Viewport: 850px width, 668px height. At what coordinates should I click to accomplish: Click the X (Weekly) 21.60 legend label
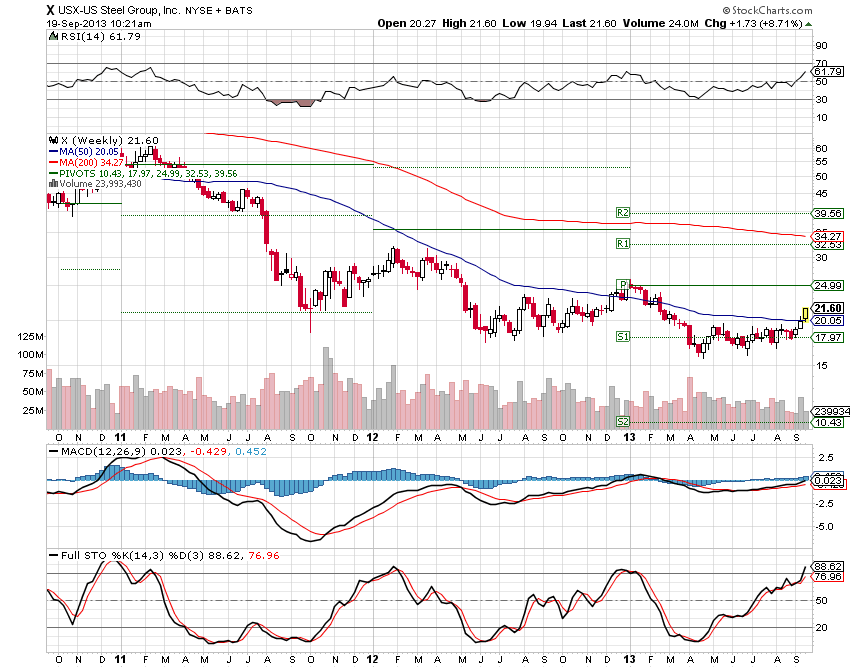[x=110, y=140]
